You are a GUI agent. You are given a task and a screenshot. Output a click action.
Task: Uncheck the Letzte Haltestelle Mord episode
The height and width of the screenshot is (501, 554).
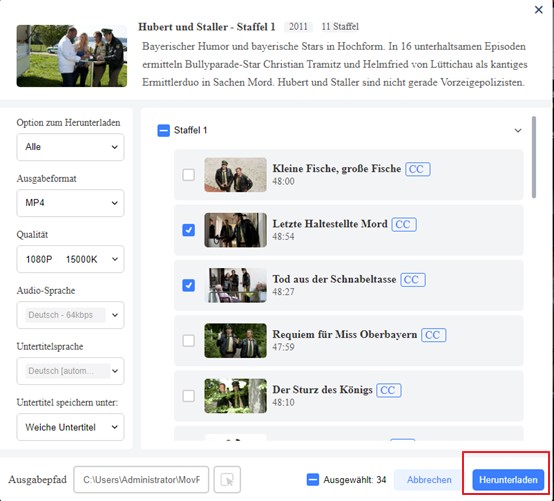[x=188, y=230]
